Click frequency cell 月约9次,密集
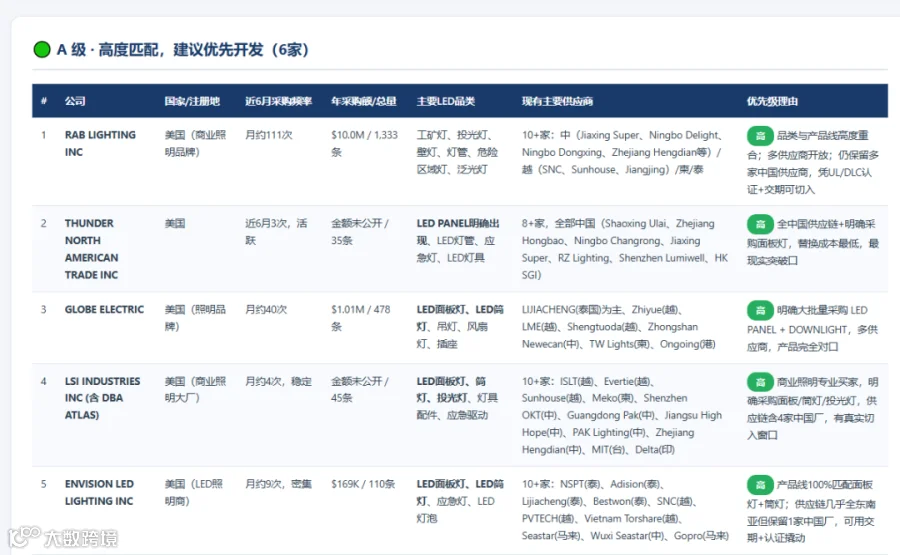The width and height of the screenshot is (900, 555). (278, 484)
